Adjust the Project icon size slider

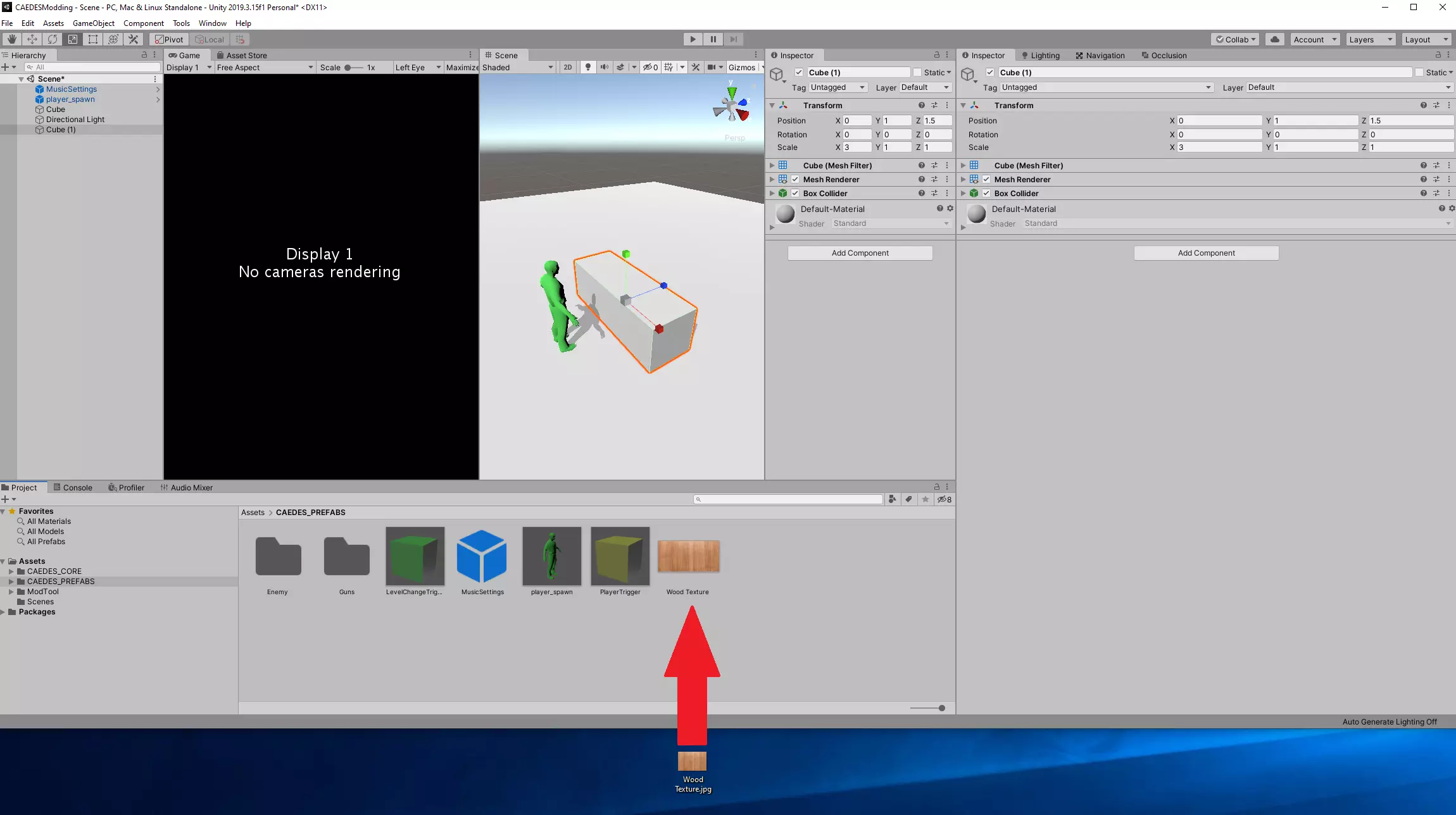941,708
